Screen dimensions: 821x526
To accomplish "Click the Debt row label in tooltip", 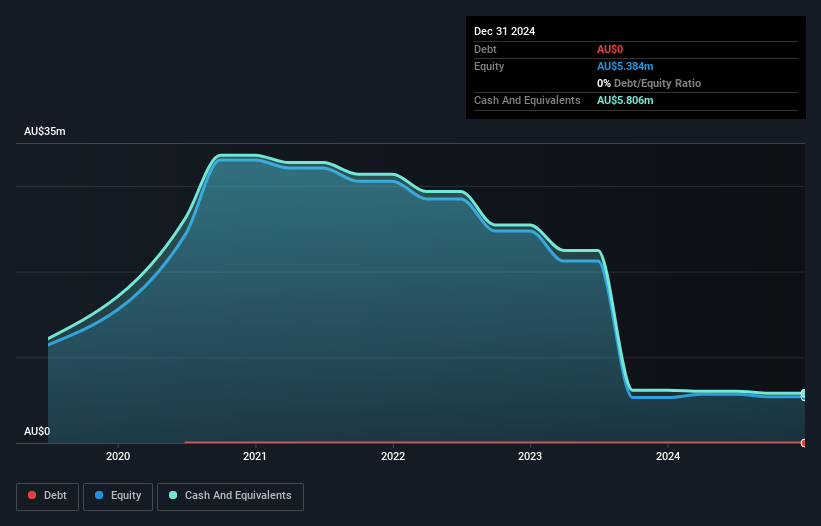I will 485,49.
